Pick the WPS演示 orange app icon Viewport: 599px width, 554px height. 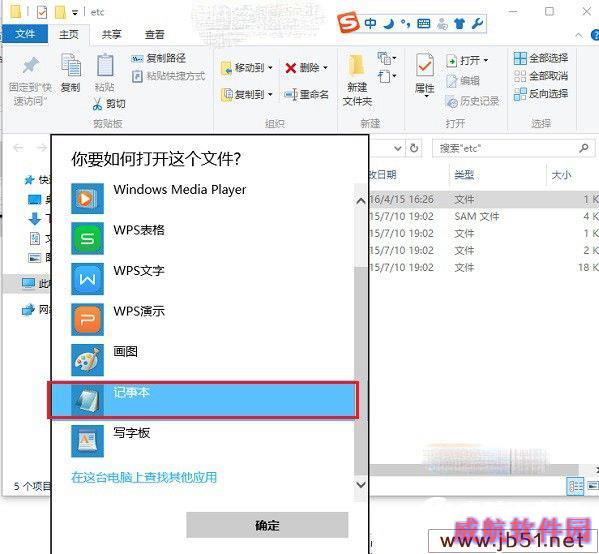point(87,320)
